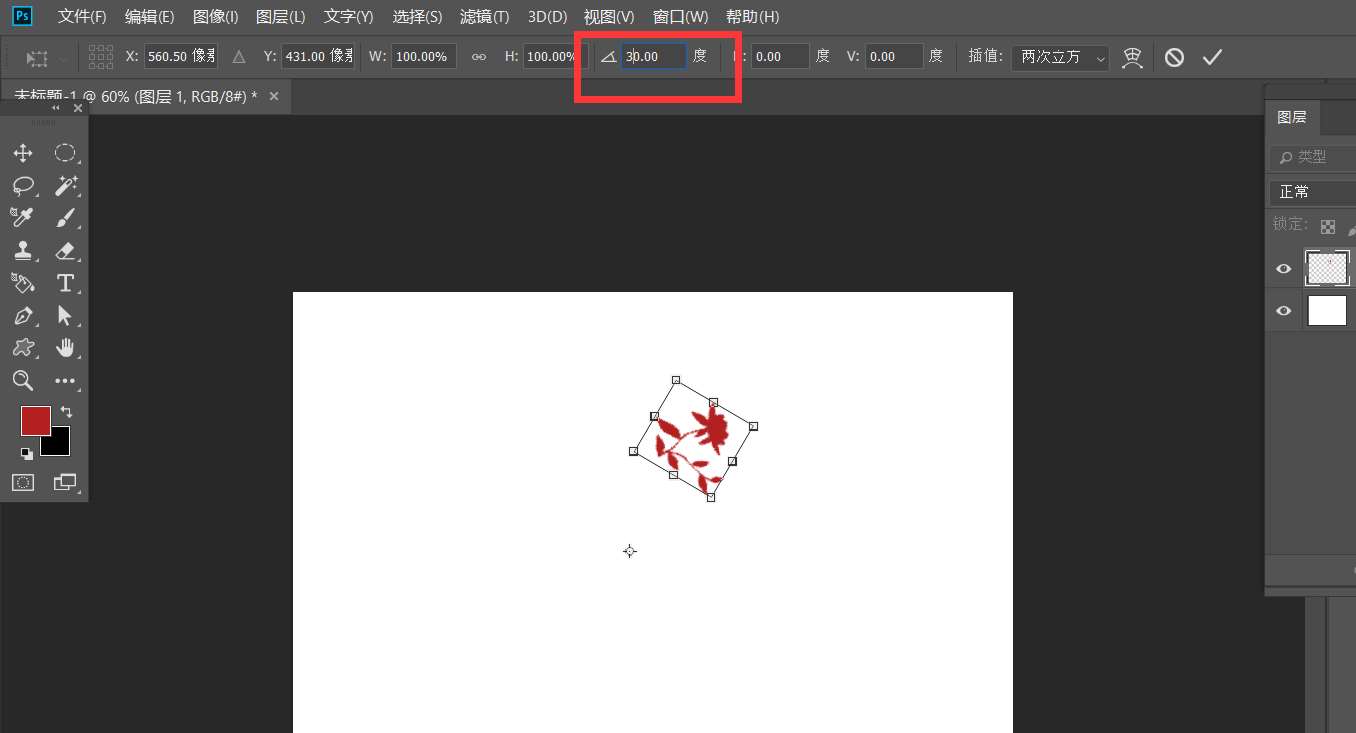Activate the Zoom tool
The height and width of the screenshot is (733, 1356).
(23, 381)
